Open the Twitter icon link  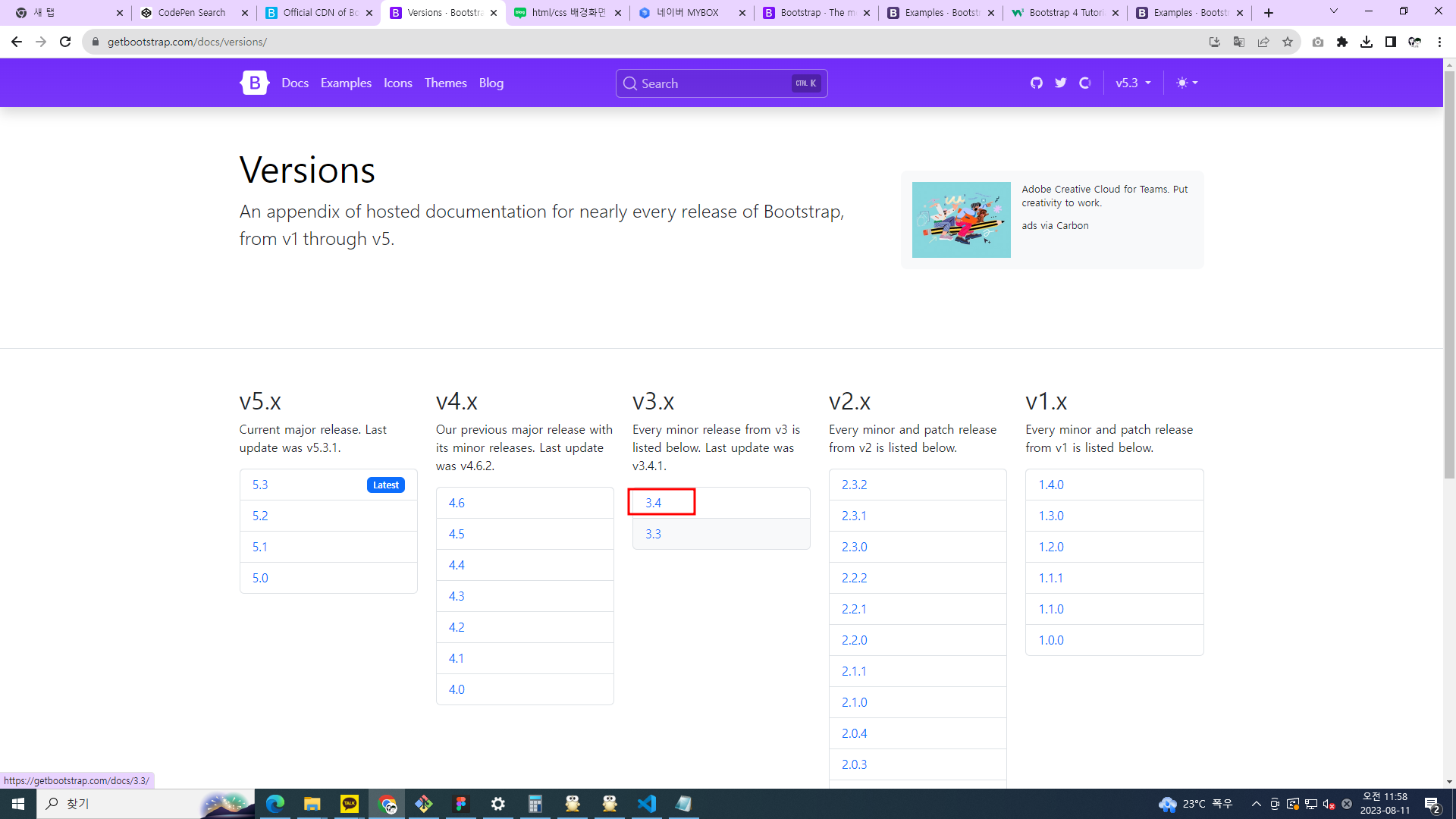(x=1060, y=83)
